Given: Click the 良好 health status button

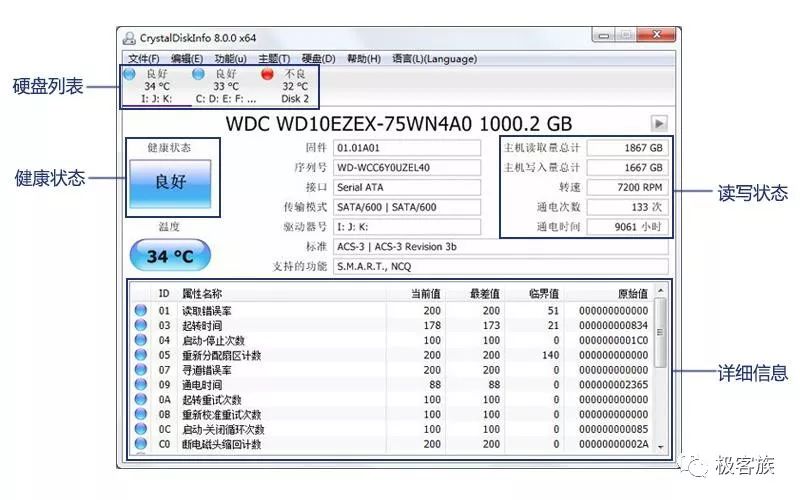Looking at the screenshot, I should coord(170,183).
